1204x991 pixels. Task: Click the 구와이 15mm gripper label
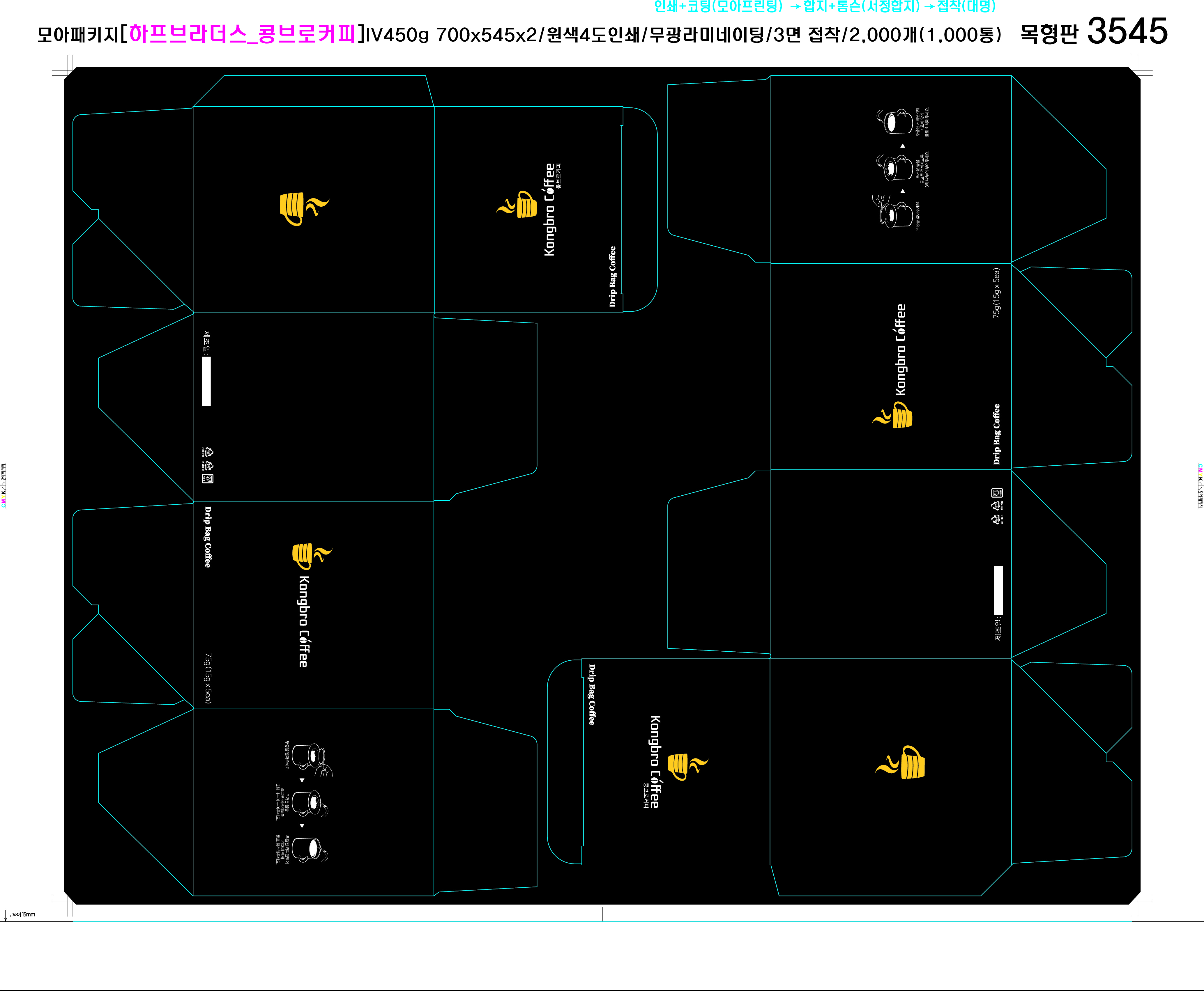(21, 914)
